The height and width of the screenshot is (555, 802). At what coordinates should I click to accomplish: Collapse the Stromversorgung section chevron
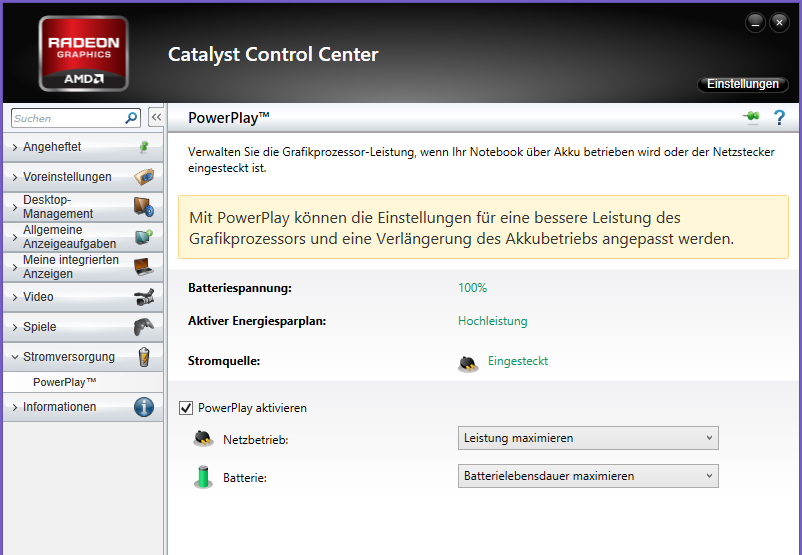(x=15, y=357)
